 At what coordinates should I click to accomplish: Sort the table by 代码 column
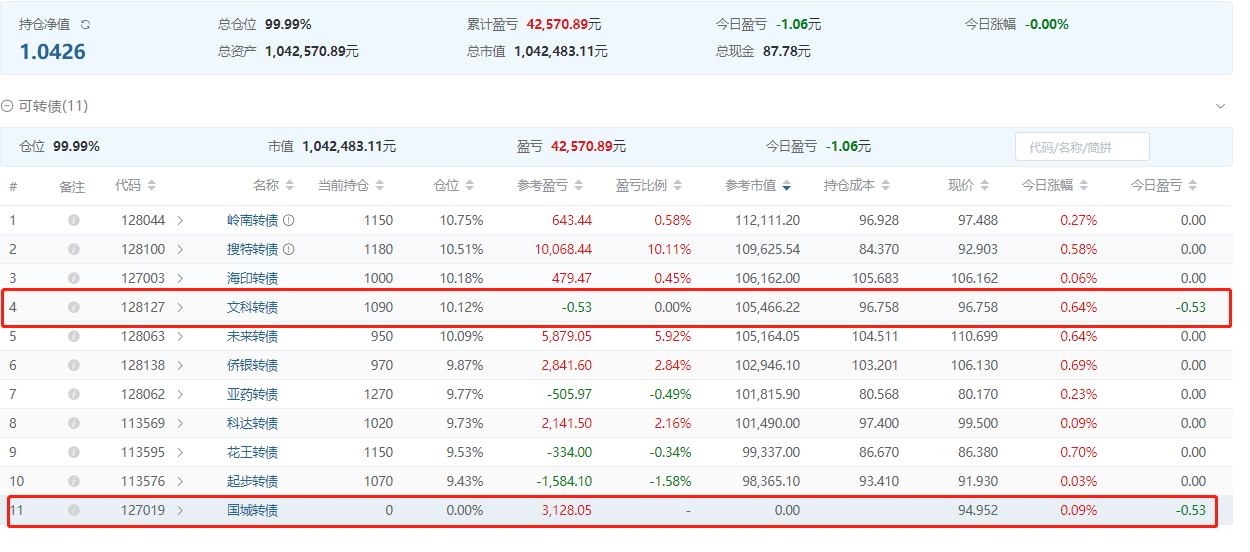click(x=152, y=185)
